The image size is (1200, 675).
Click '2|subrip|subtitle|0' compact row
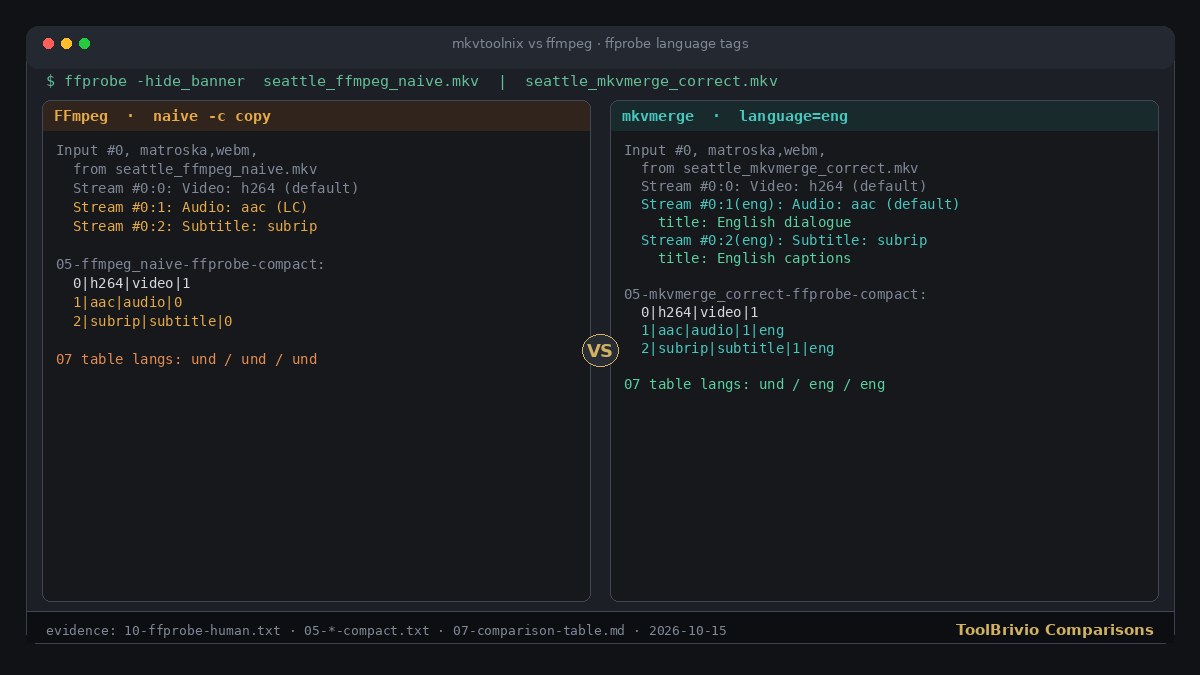152,321
